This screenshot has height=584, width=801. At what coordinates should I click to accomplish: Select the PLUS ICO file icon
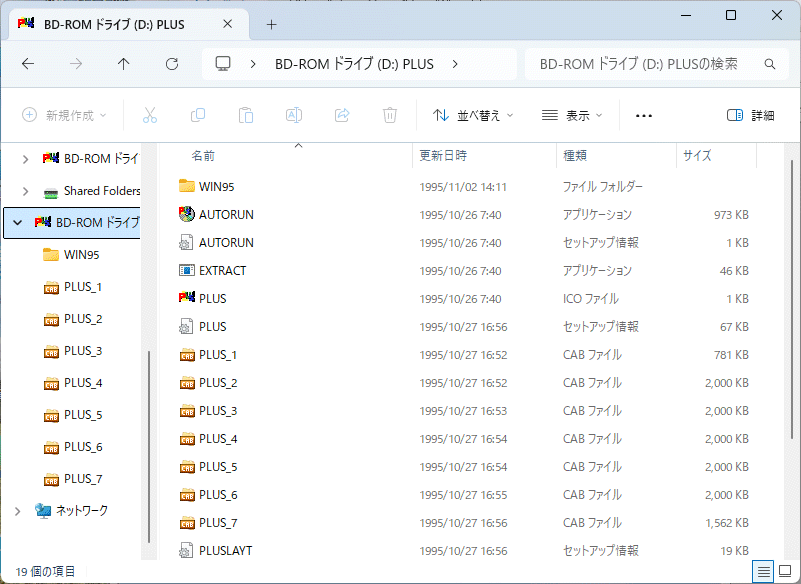(x=187, y=297)
